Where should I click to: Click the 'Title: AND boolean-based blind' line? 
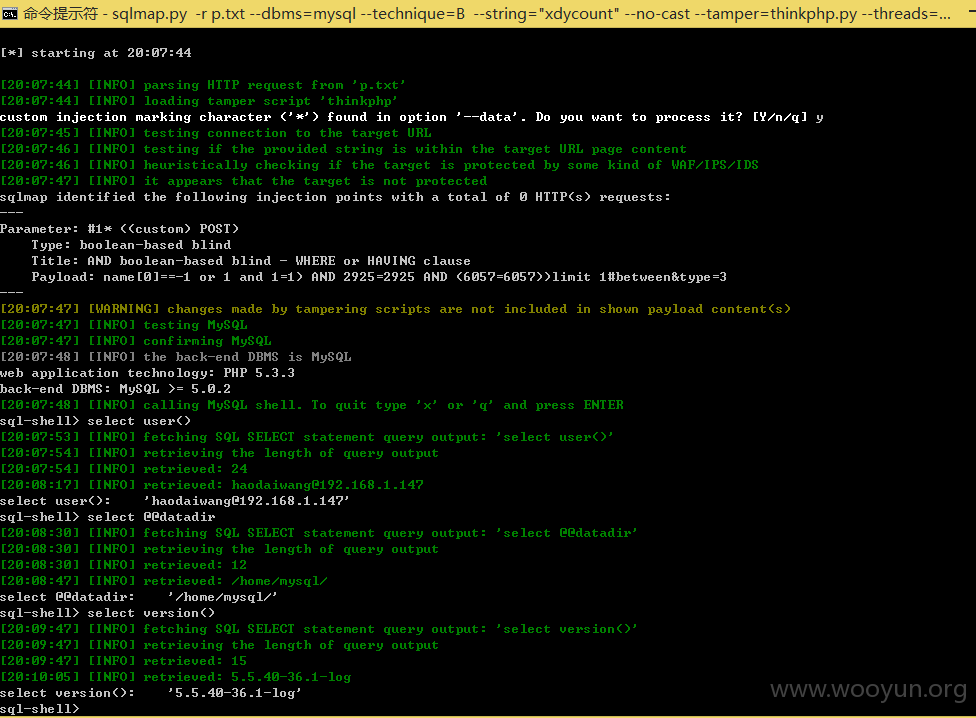click(x=251, y=261)
